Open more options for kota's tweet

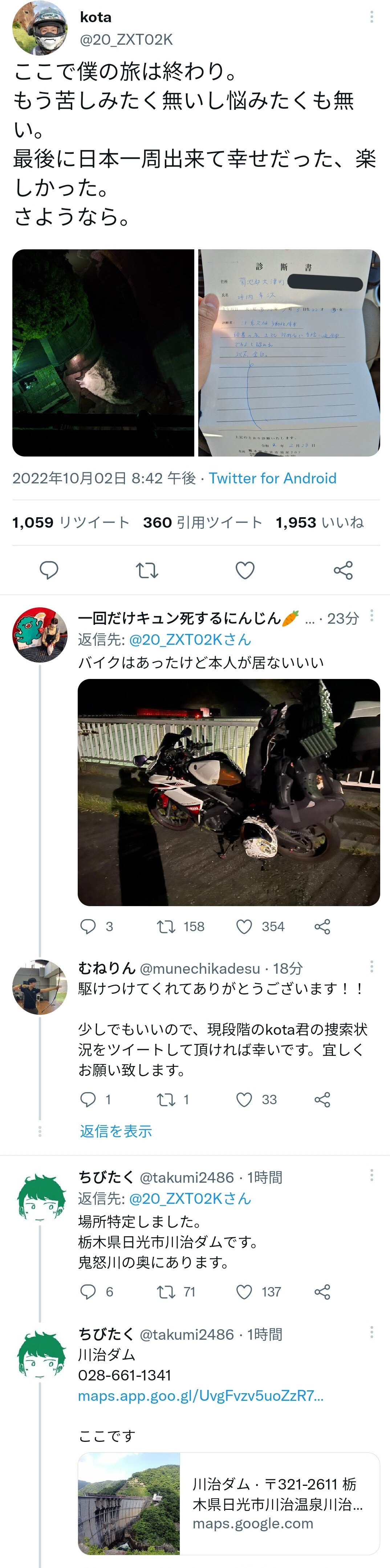click(x=371, y=17)
